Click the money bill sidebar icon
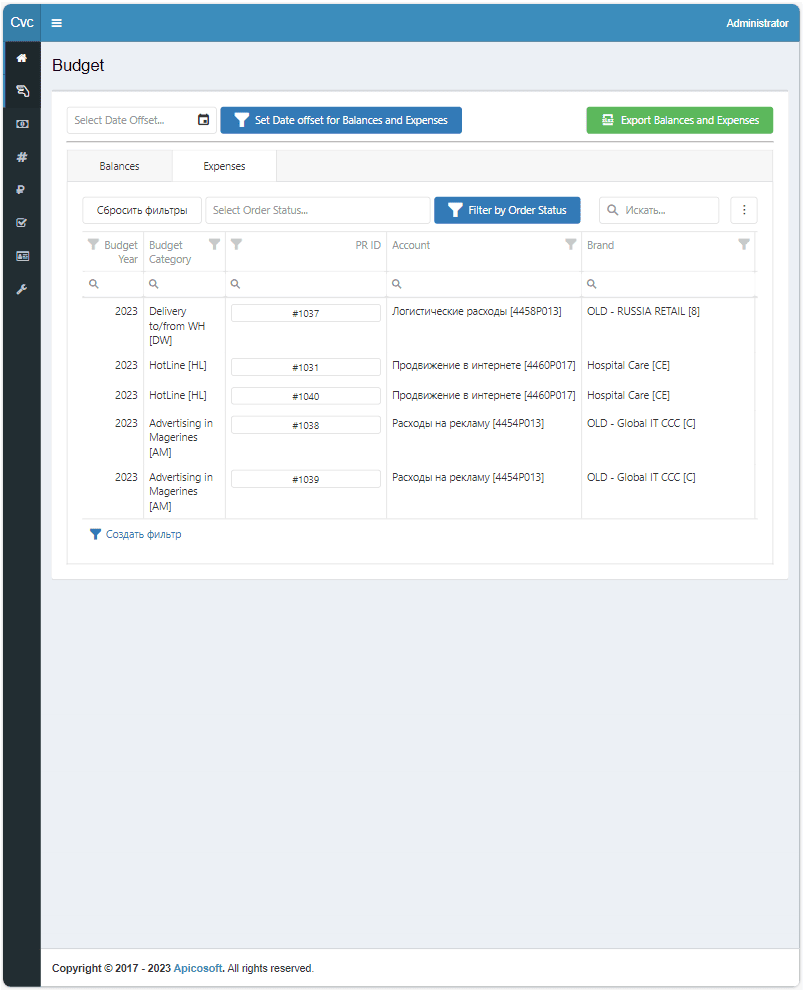 click(22, 124)
